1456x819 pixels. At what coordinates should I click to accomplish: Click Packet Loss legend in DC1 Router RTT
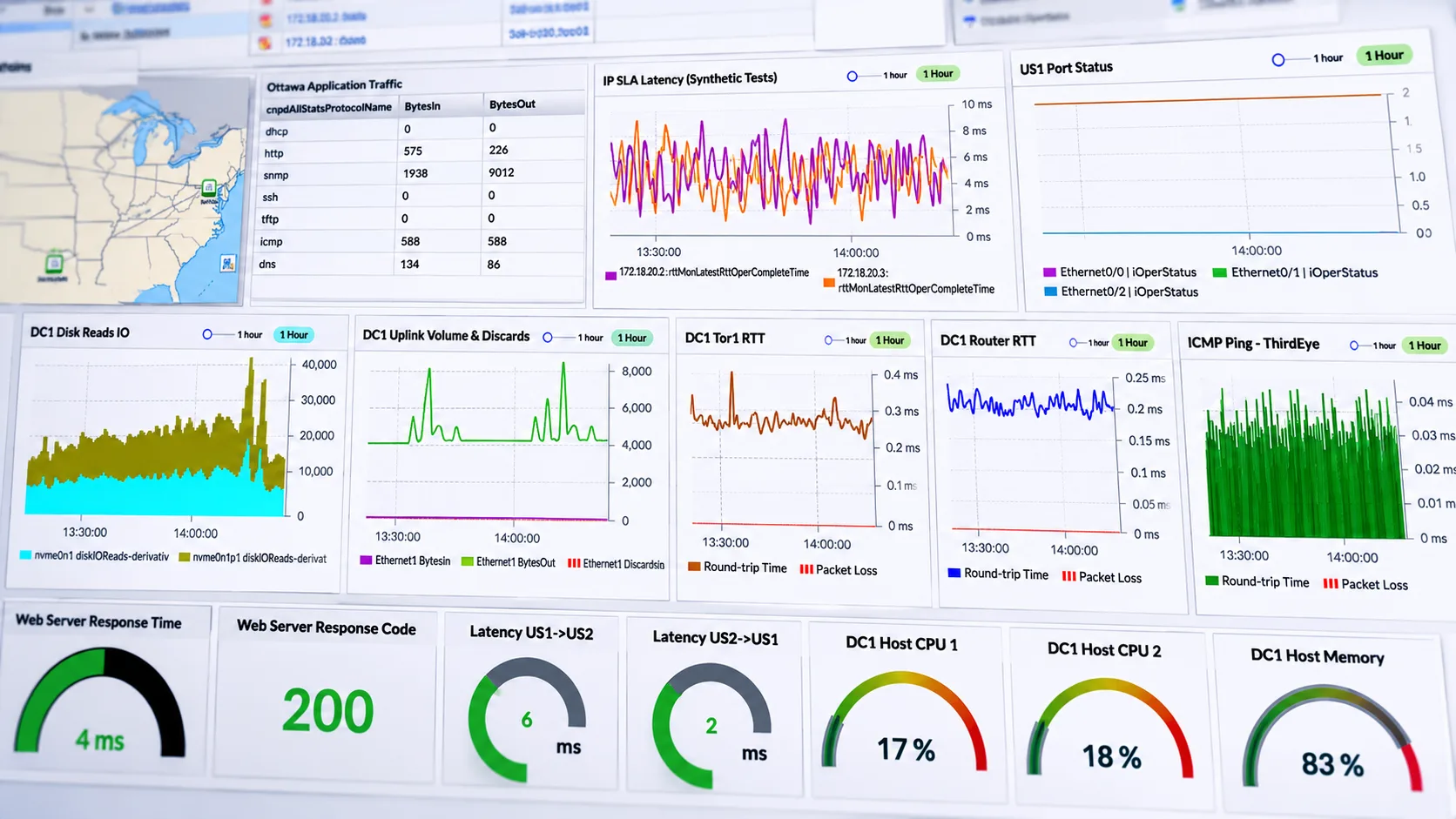click(1102, 577)
